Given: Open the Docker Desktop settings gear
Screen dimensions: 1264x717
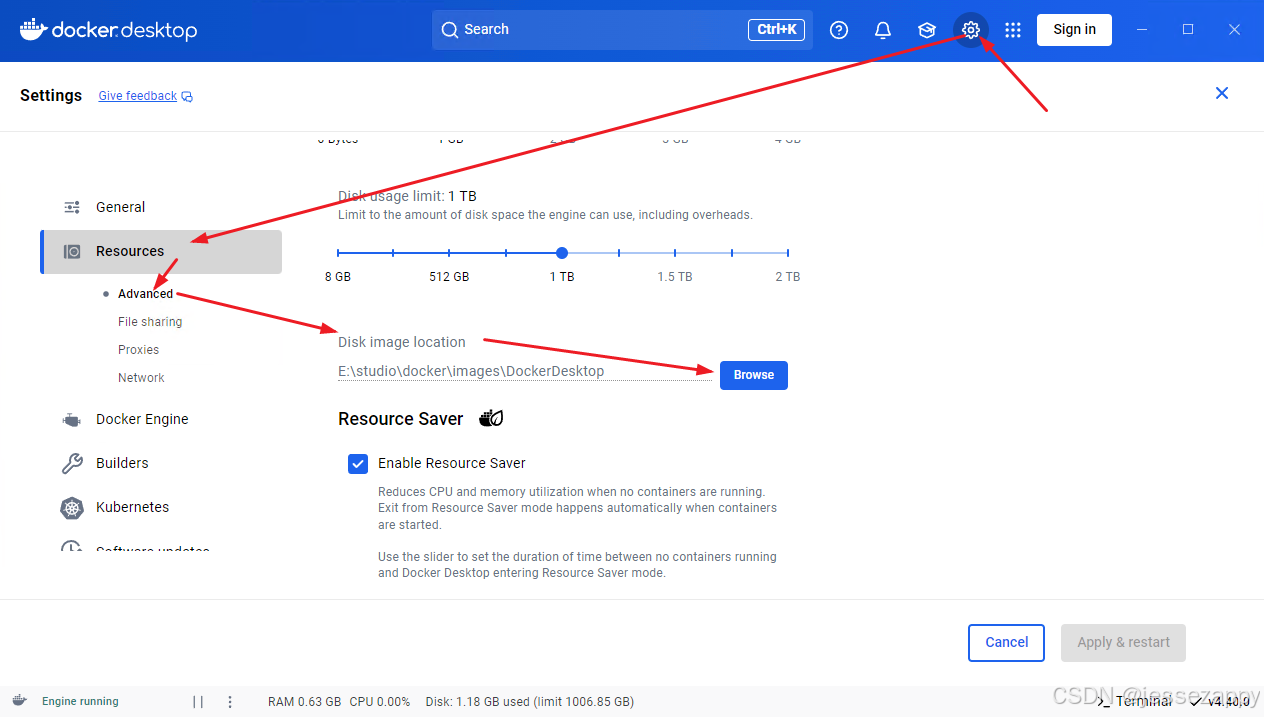Looking at the screenshot, I should point(970,30).
